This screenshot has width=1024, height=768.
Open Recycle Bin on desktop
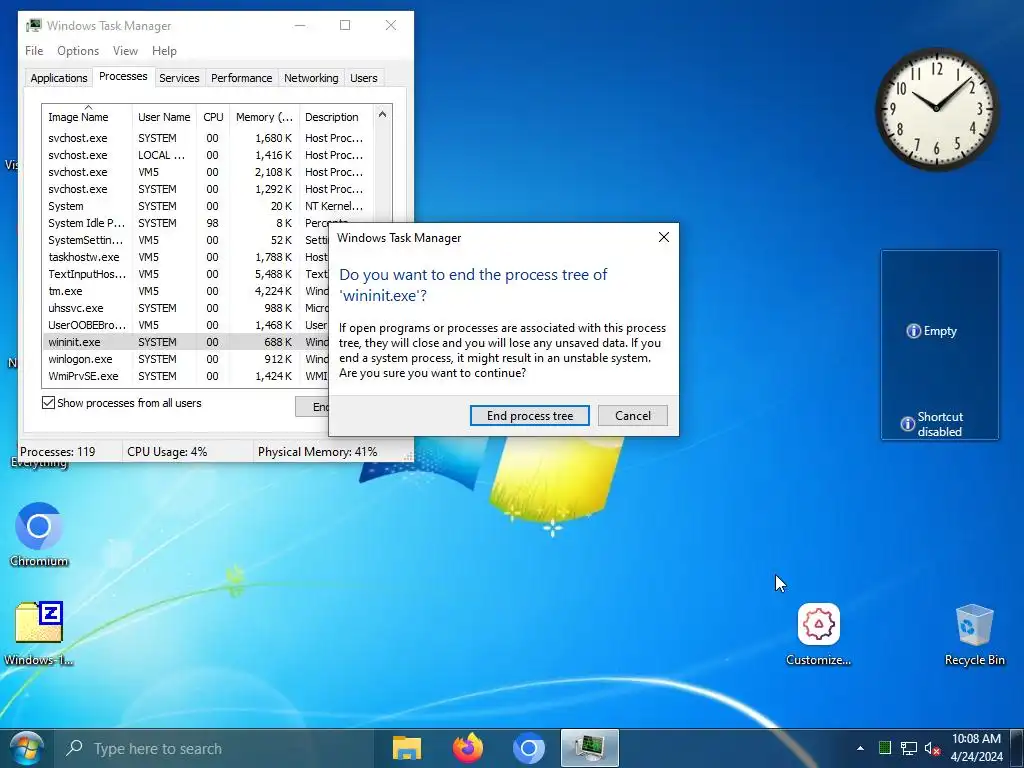point(974,633)
